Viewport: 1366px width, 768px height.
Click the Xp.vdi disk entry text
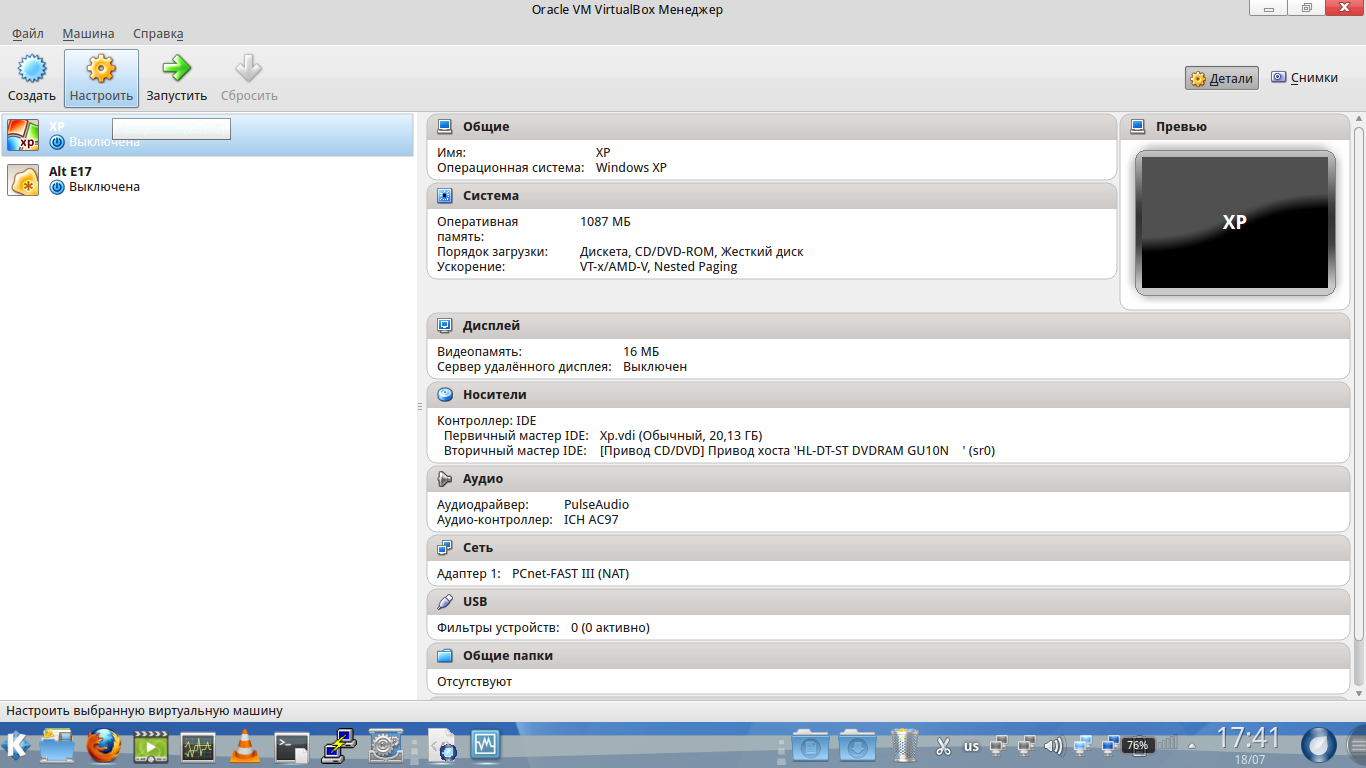click(681, 436)
